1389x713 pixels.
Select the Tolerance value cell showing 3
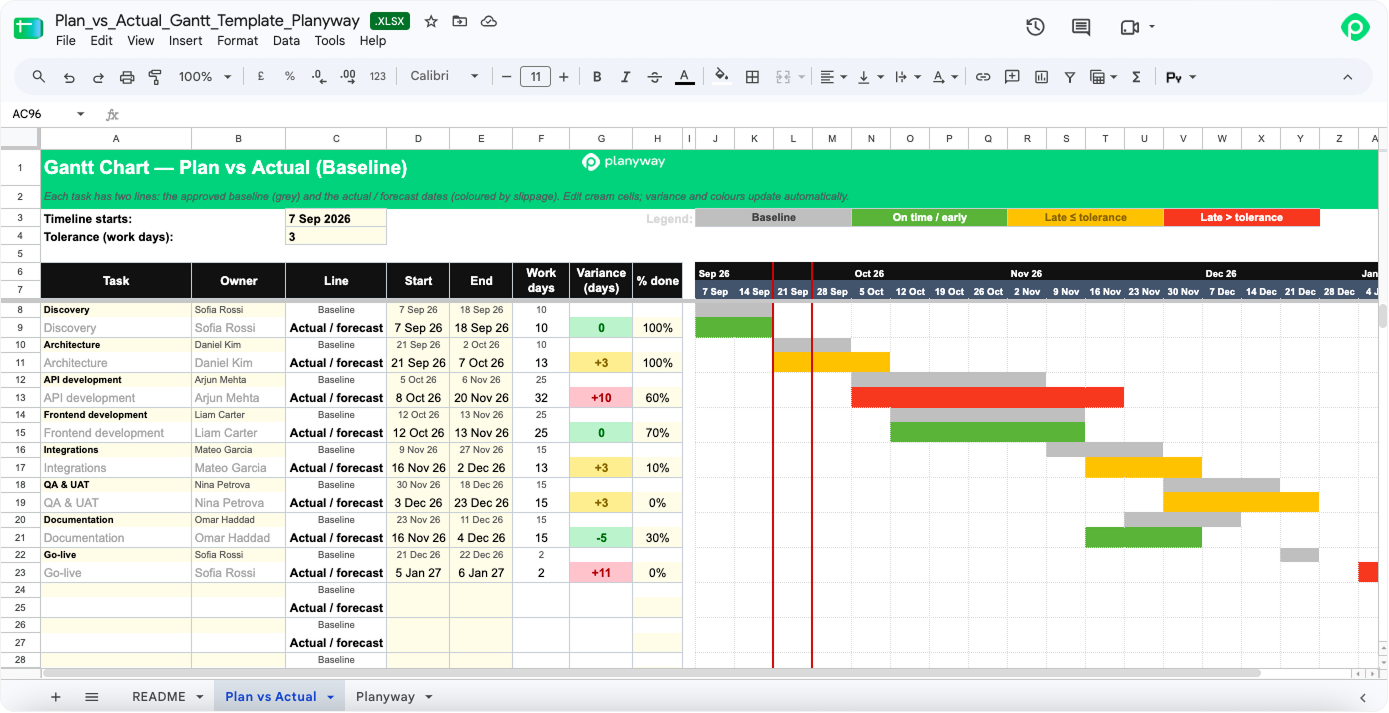pyautogui.click(x=336, y=237)
